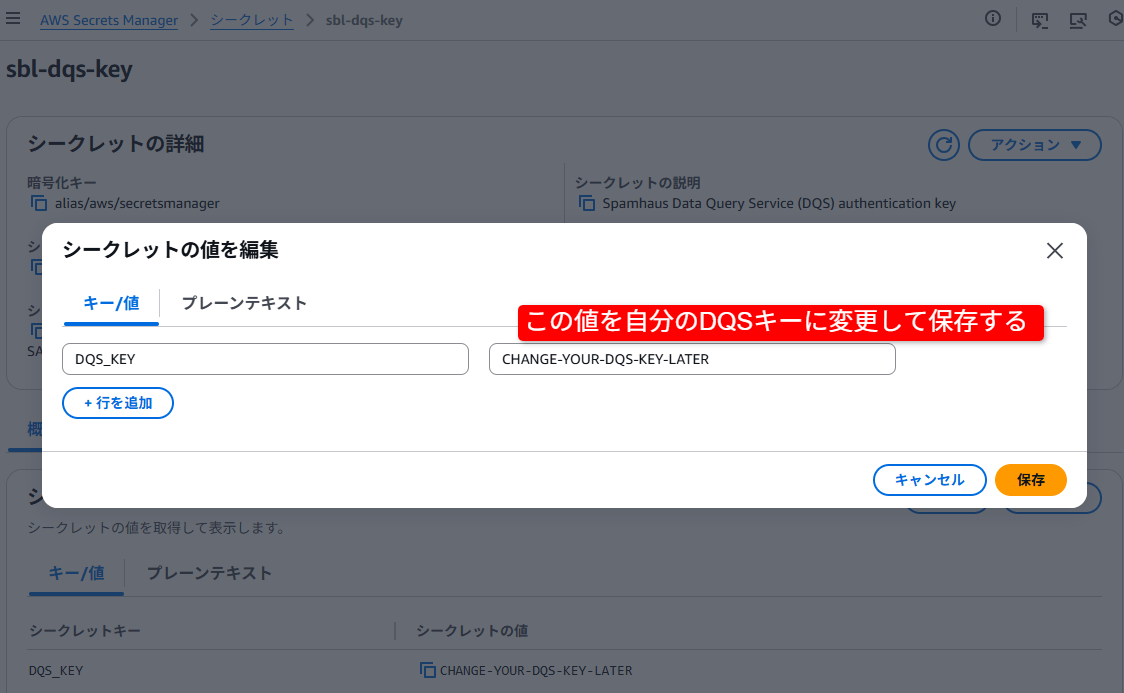The width and height of the screenshot is (1124, 693).
Task: Click the DQS_KEY key input field
Action: pyautogui.click(x=265, y=359)
